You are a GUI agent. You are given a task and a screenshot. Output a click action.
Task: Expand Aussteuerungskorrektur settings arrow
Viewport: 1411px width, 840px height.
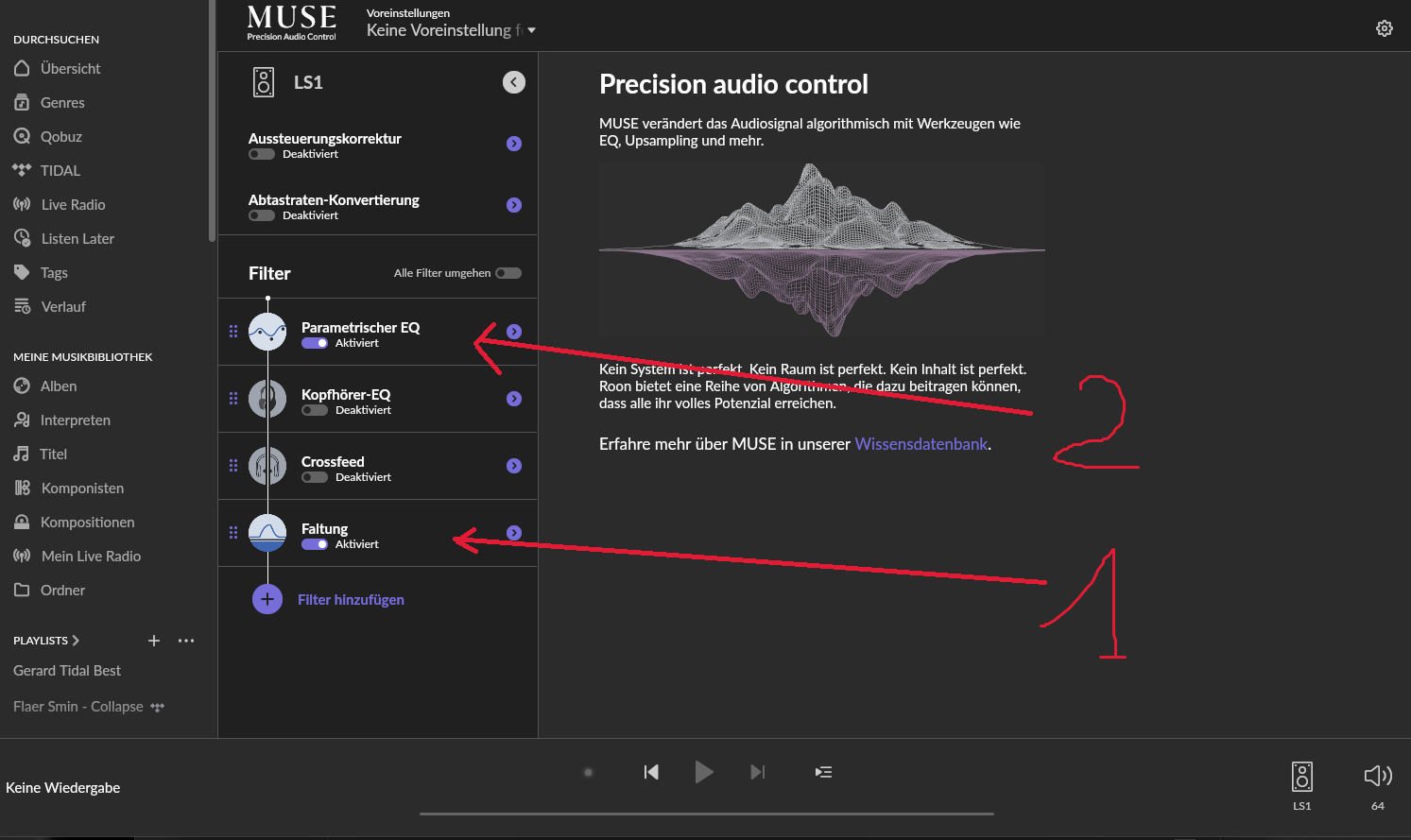click(514, 144)
